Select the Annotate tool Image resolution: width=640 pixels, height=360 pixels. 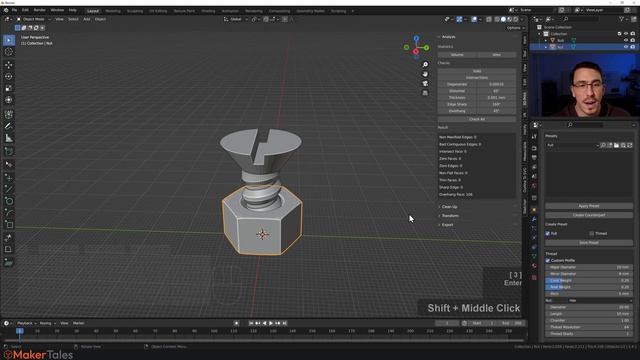[9, 126]
